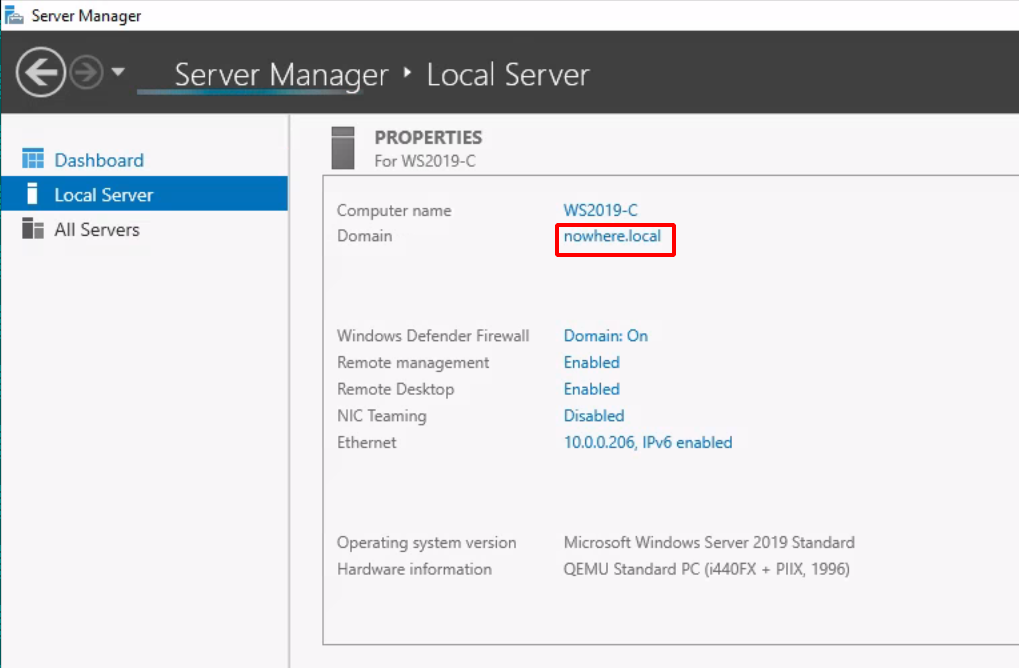Click the 'Domain' property label
This screenshot has height=668, width=1019.
tap(365, 236)
